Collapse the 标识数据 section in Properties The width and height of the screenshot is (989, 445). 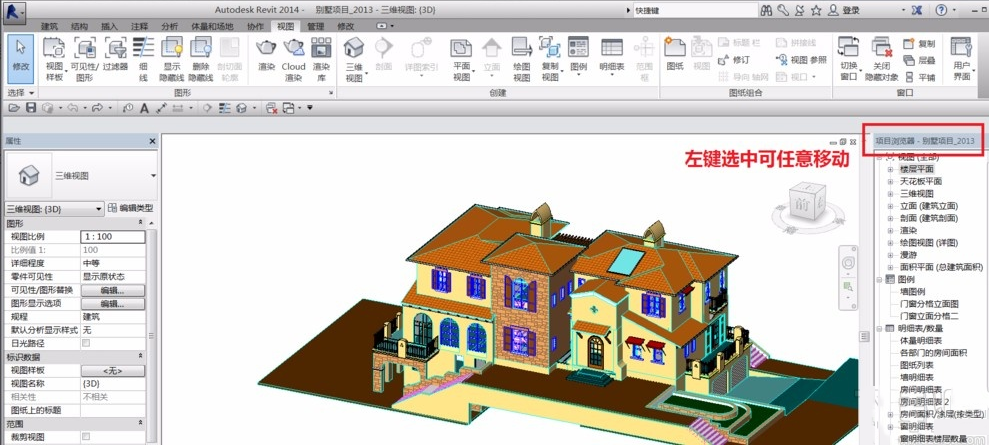(x=140, y=357)
